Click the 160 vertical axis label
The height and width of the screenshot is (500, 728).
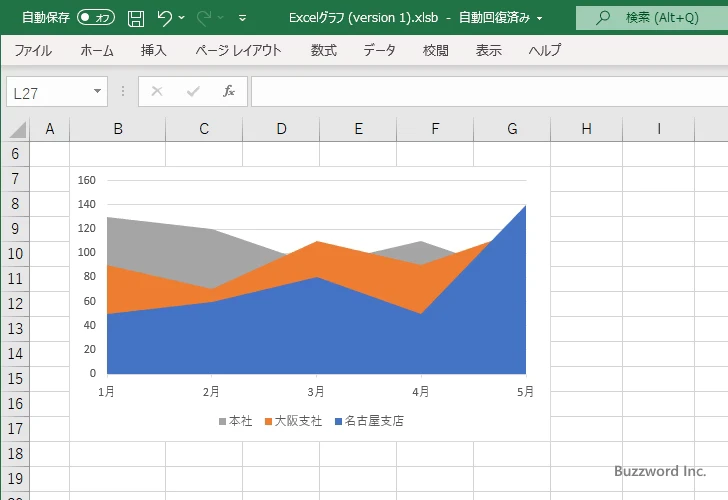tap(87, 180)
